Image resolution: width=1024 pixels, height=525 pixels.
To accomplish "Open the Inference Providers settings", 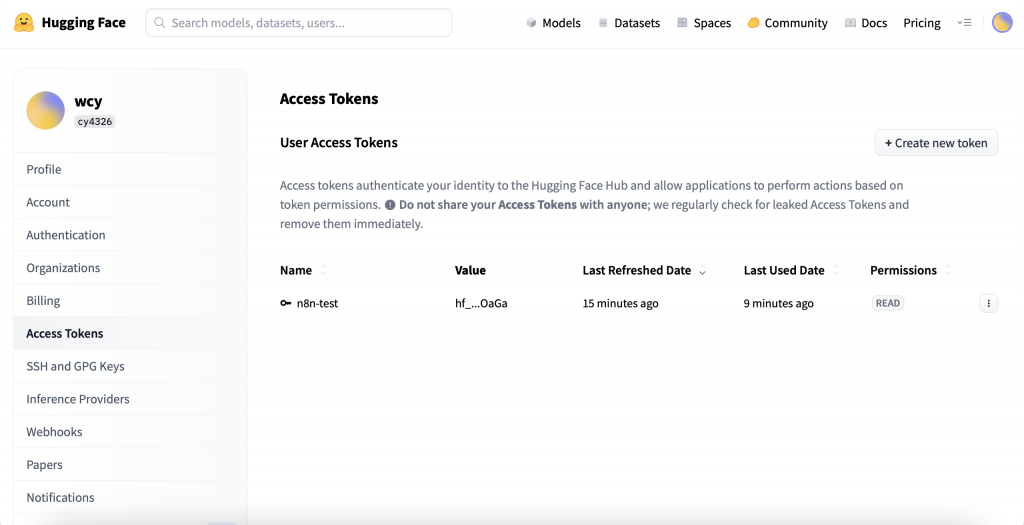I will (78, 399).
